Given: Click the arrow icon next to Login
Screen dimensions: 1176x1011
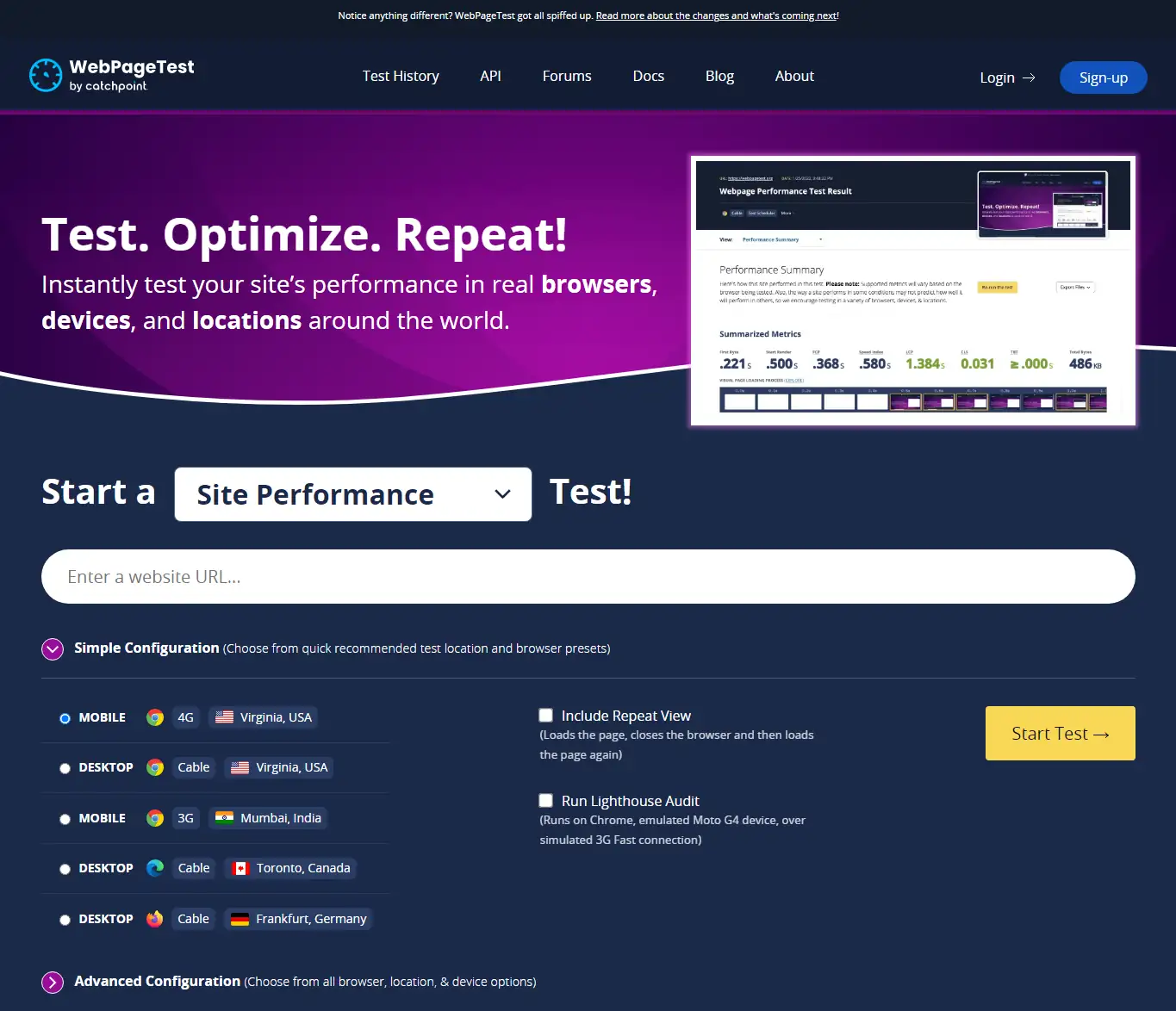Looking at the screenshot, I should pos(1029,78).
